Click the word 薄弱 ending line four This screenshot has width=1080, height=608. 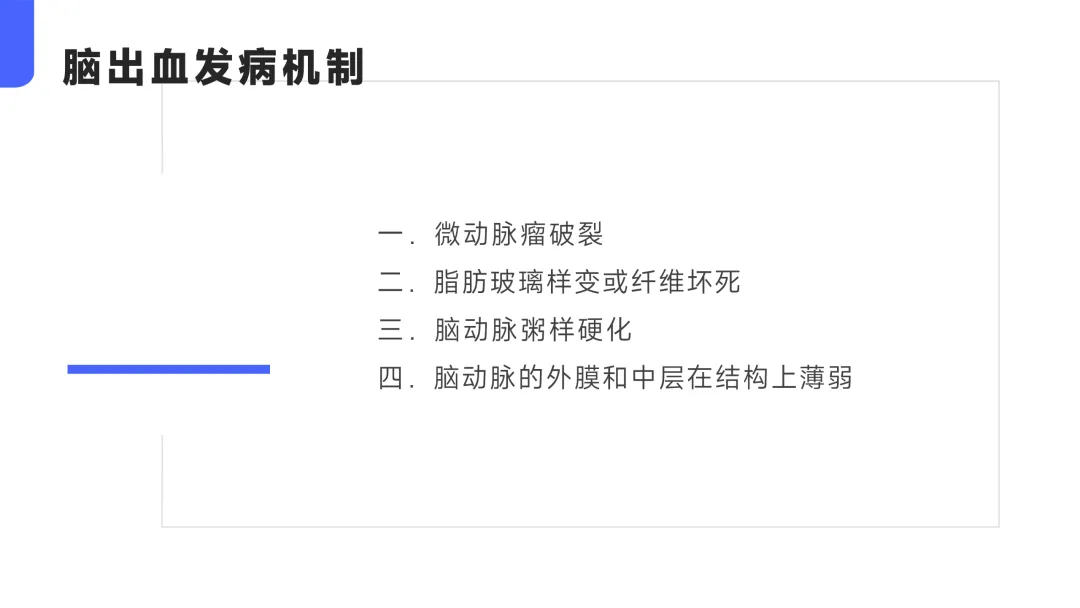coord(826,377)
